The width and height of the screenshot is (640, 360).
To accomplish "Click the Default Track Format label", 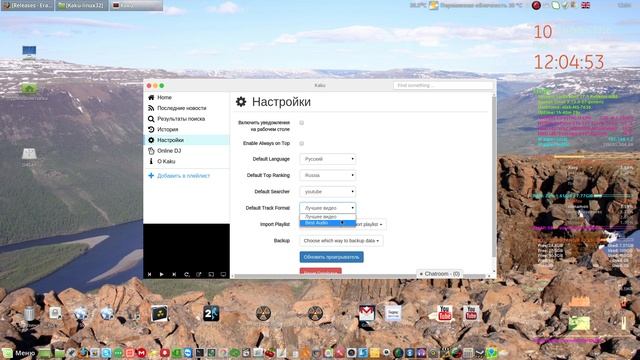I will (x=267, y=208).
